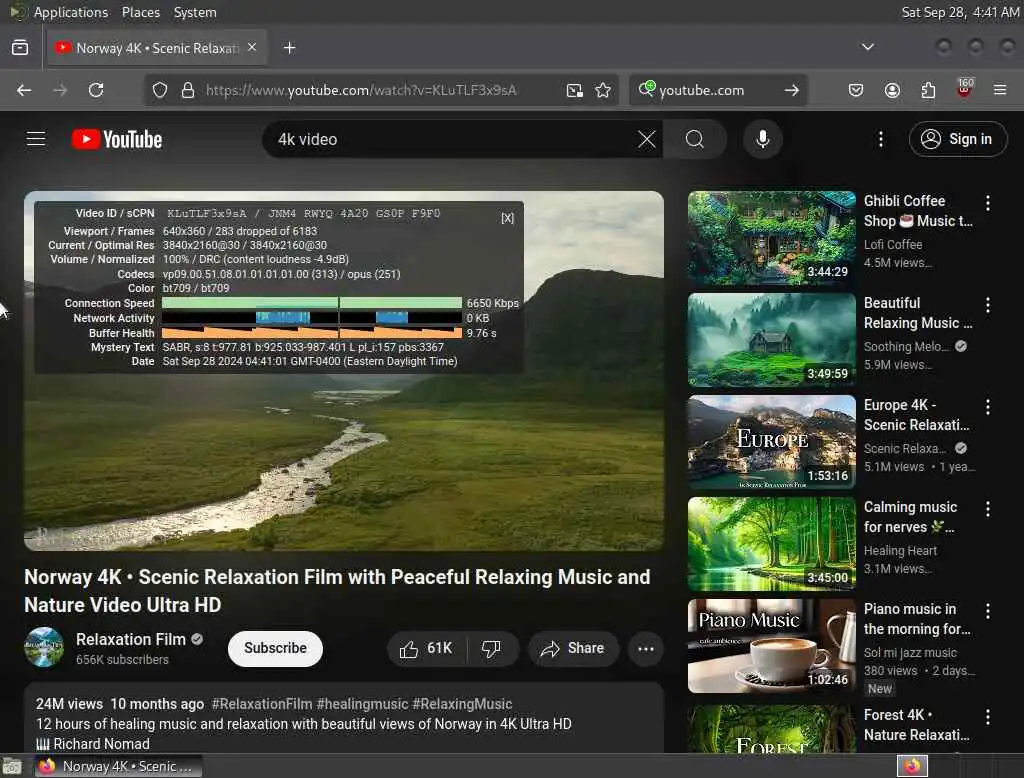Click the Sign in button

pyautogui.click(x=957, y=139)
